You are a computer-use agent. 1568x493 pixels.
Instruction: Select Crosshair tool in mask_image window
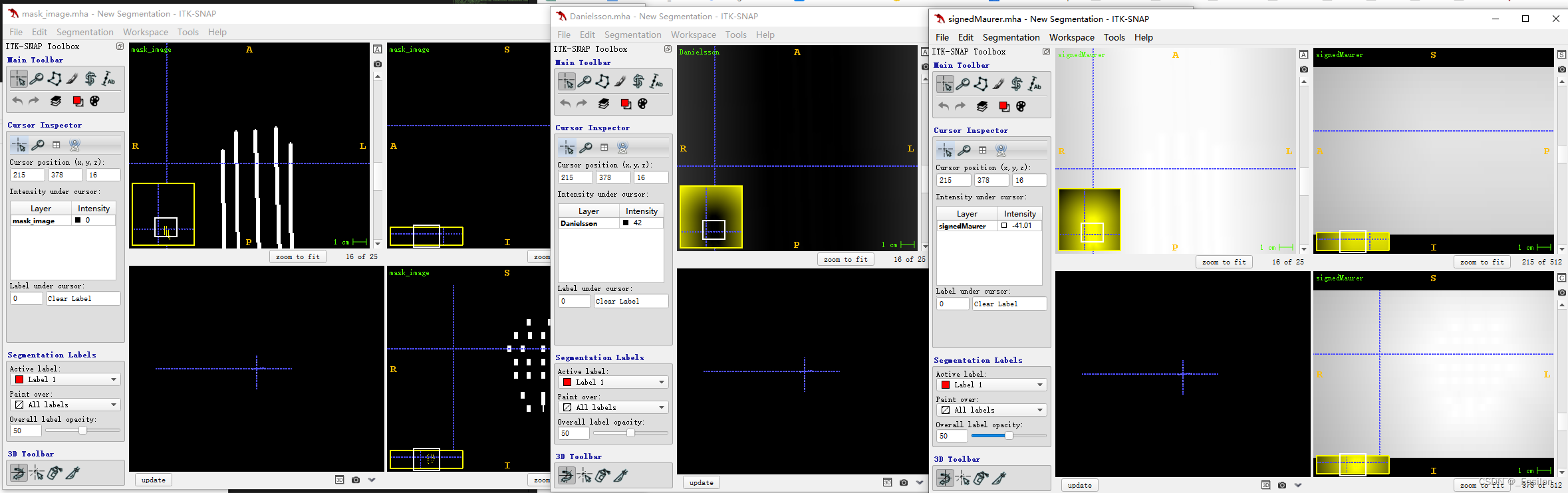click(x=19, y=79)
